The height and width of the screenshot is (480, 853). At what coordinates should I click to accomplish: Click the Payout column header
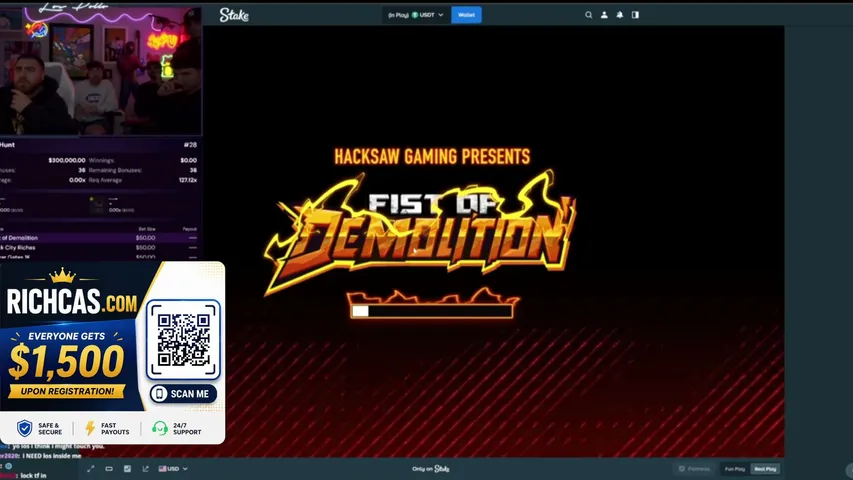tap(189, 229)
